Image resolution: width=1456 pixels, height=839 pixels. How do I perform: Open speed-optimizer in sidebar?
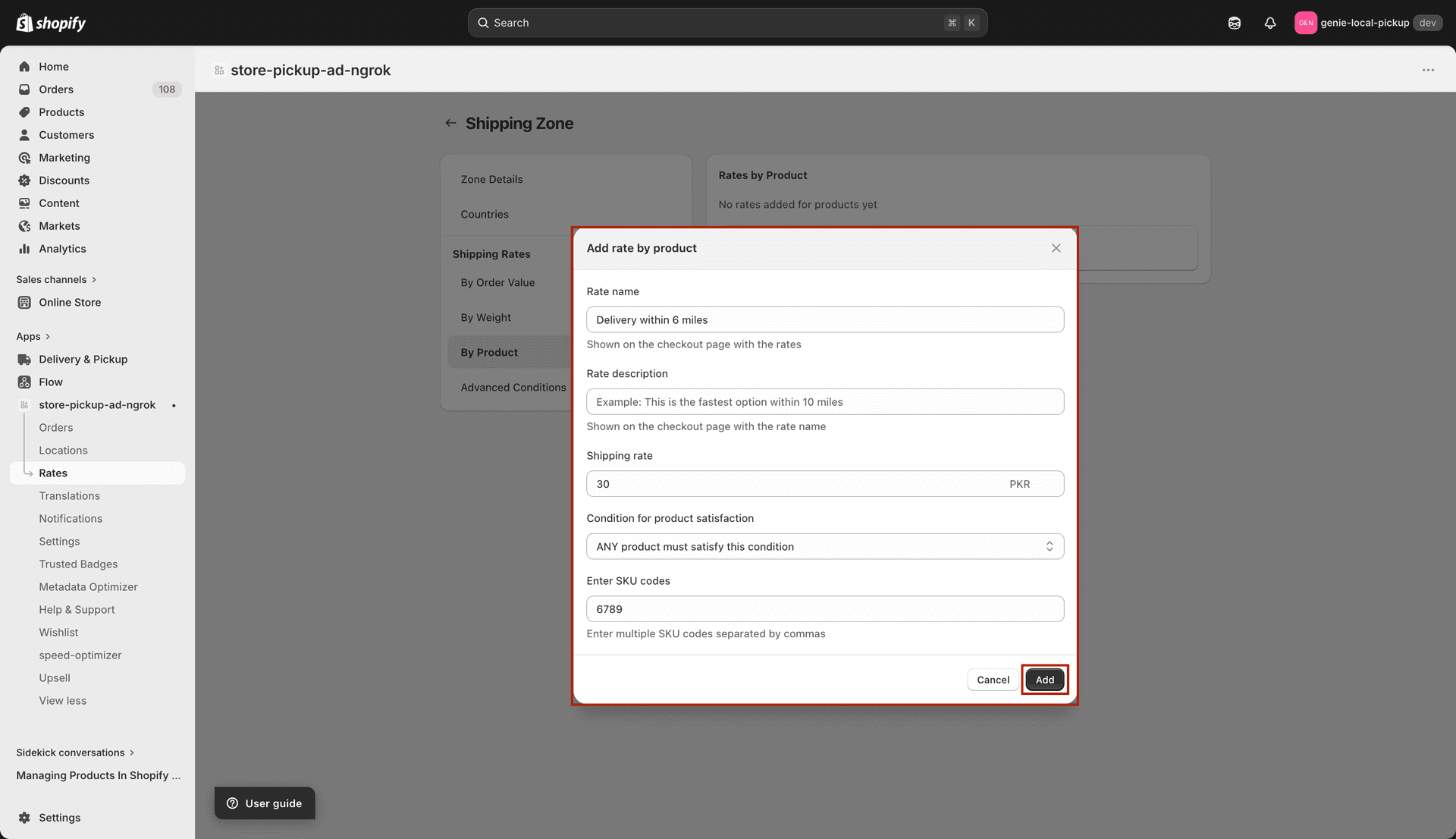point(80,655)
